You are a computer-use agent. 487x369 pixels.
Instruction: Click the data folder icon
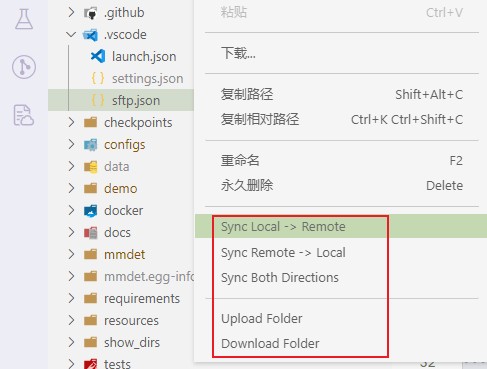click(x=90, y=166)
